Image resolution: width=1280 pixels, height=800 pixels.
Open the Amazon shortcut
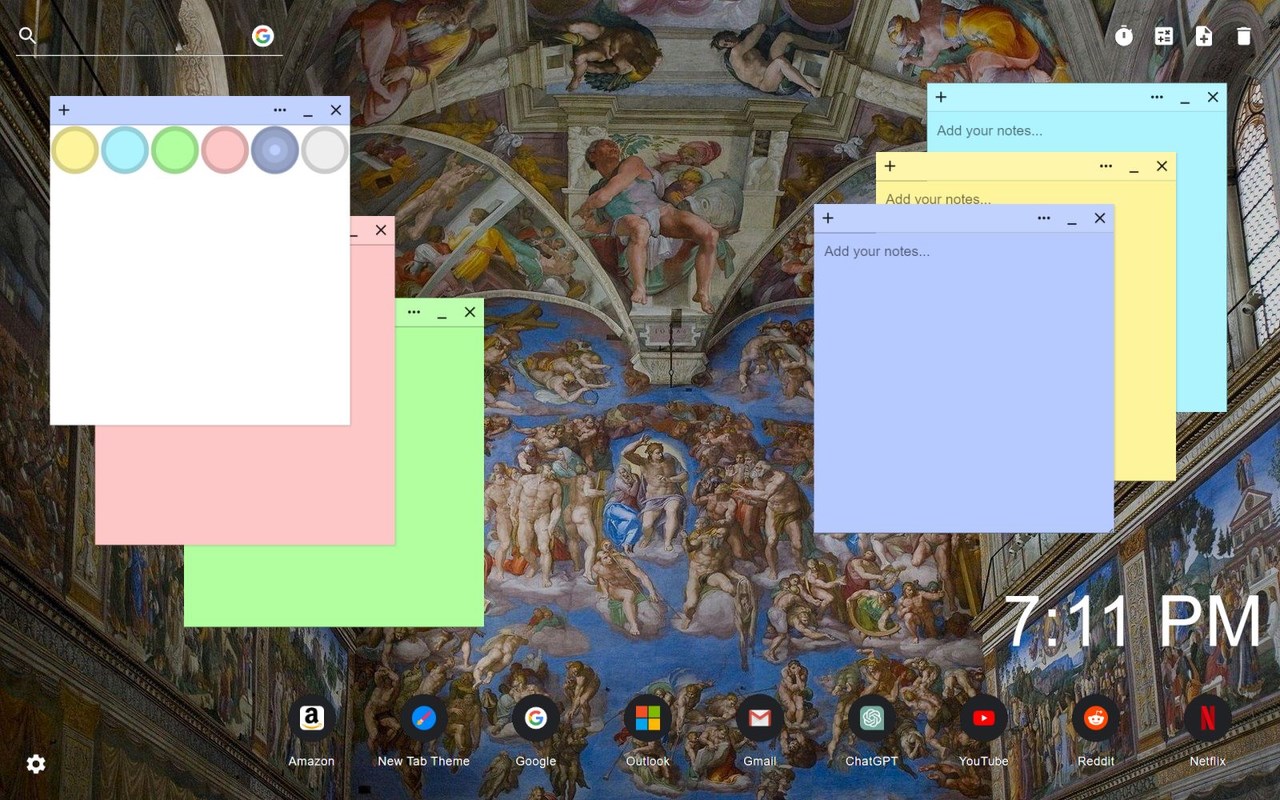pyautogui.click(x=312, y=718)
